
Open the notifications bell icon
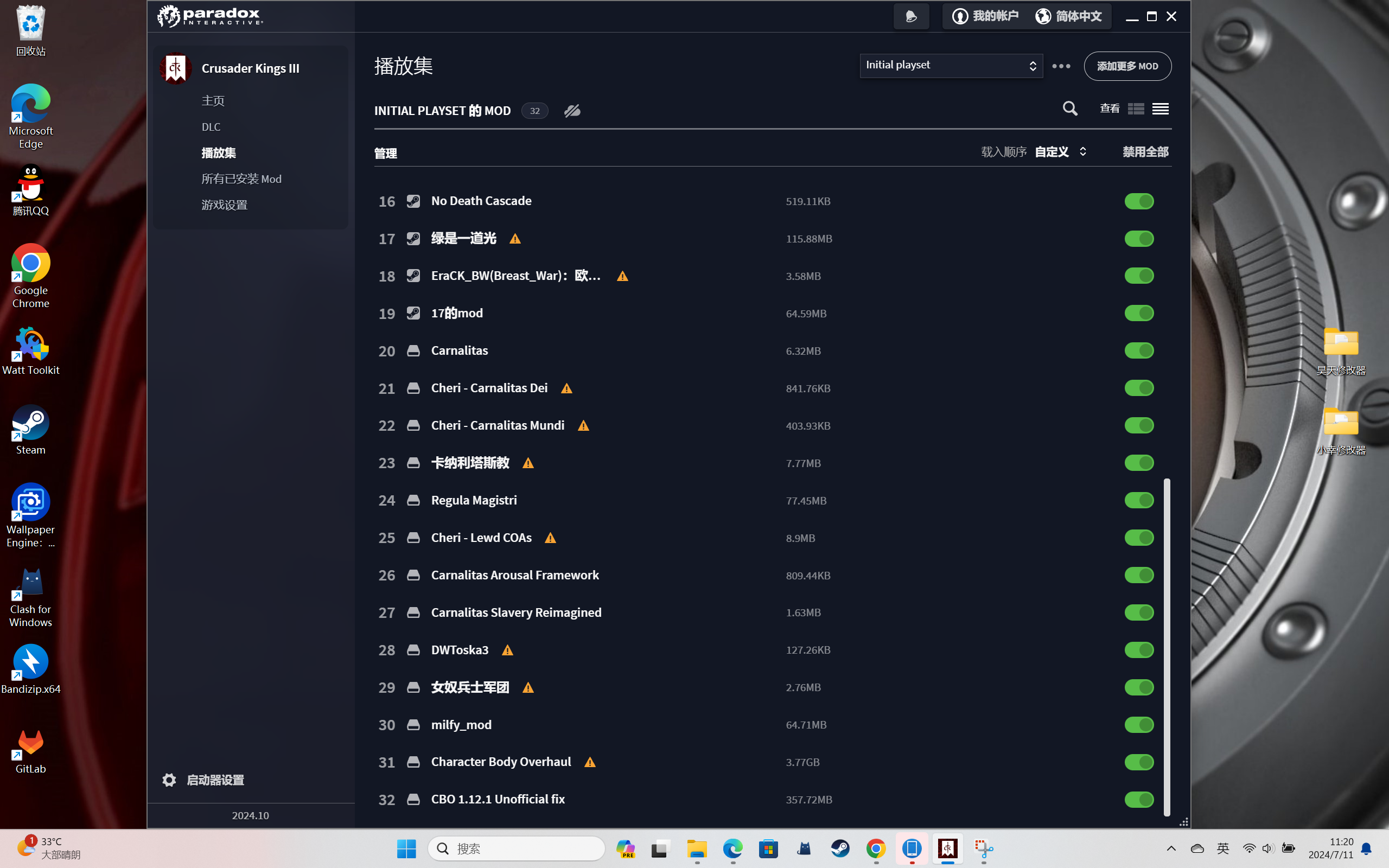point(911,16)
